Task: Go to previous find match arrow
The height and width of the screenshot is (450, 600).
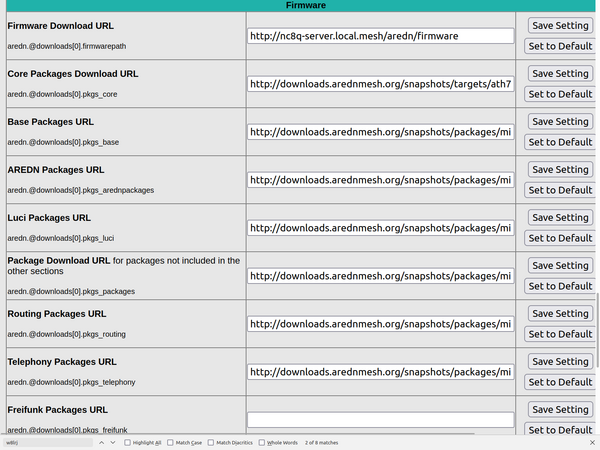Action: pyautogui.click(x=101, y=443)
